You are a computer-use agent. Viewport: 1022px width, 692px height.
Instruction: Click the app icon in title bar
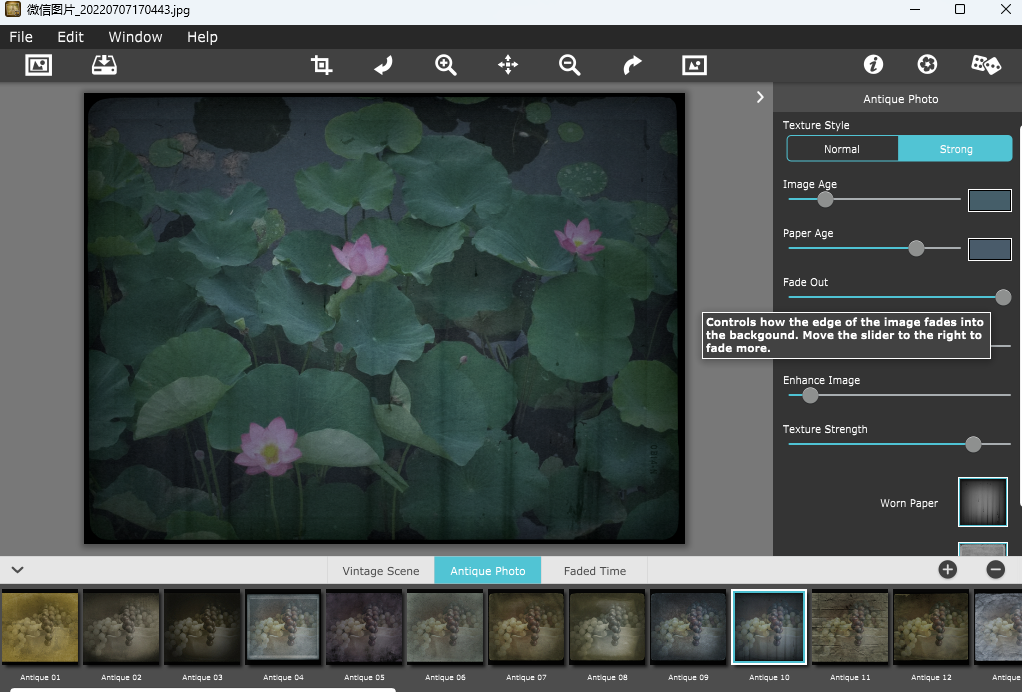pyautogui.click(x=13, y=9)
